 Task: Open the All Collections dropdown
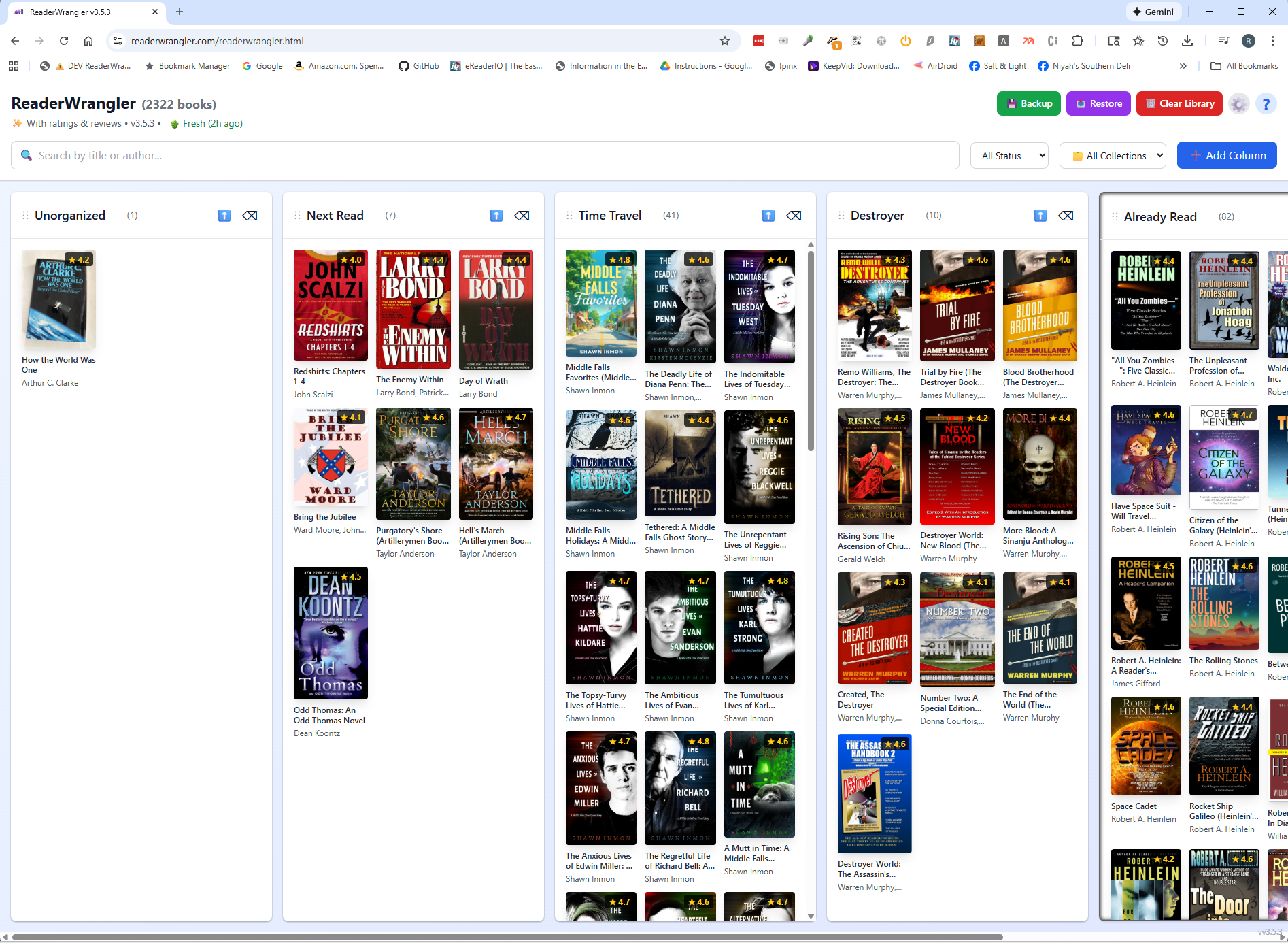[1113, 155]
